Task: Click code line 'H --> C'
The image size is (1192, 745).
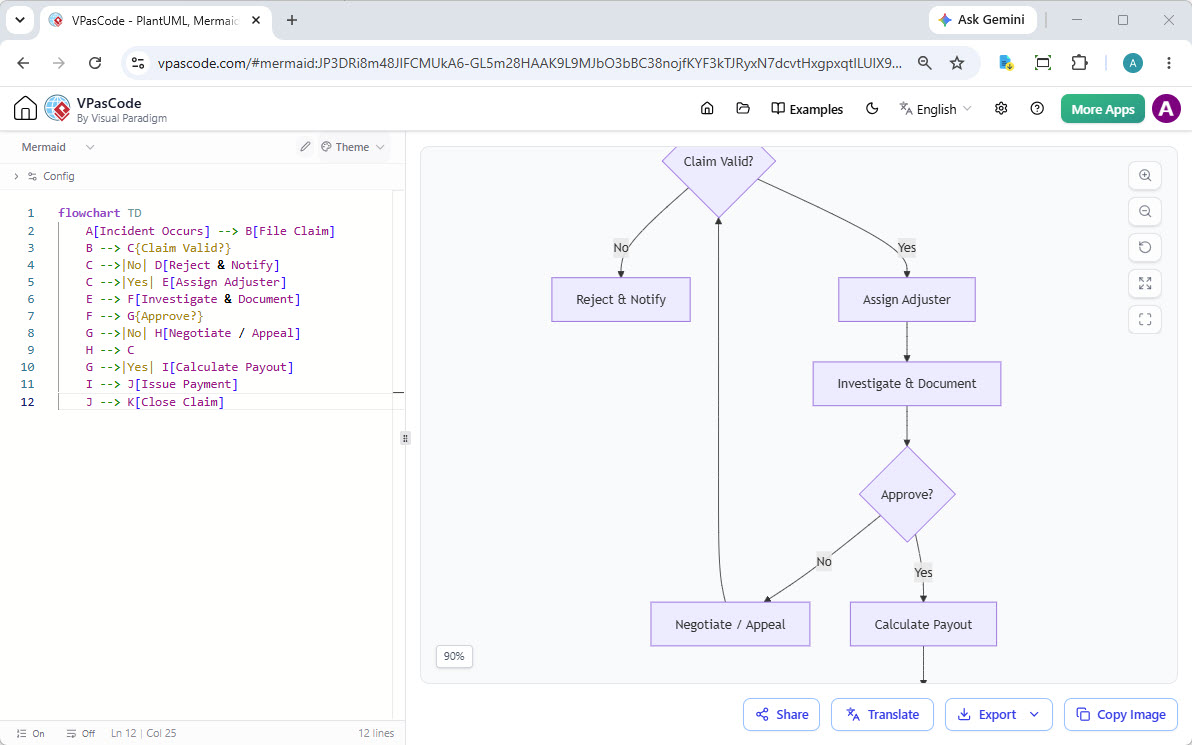Action: point(110,350)
